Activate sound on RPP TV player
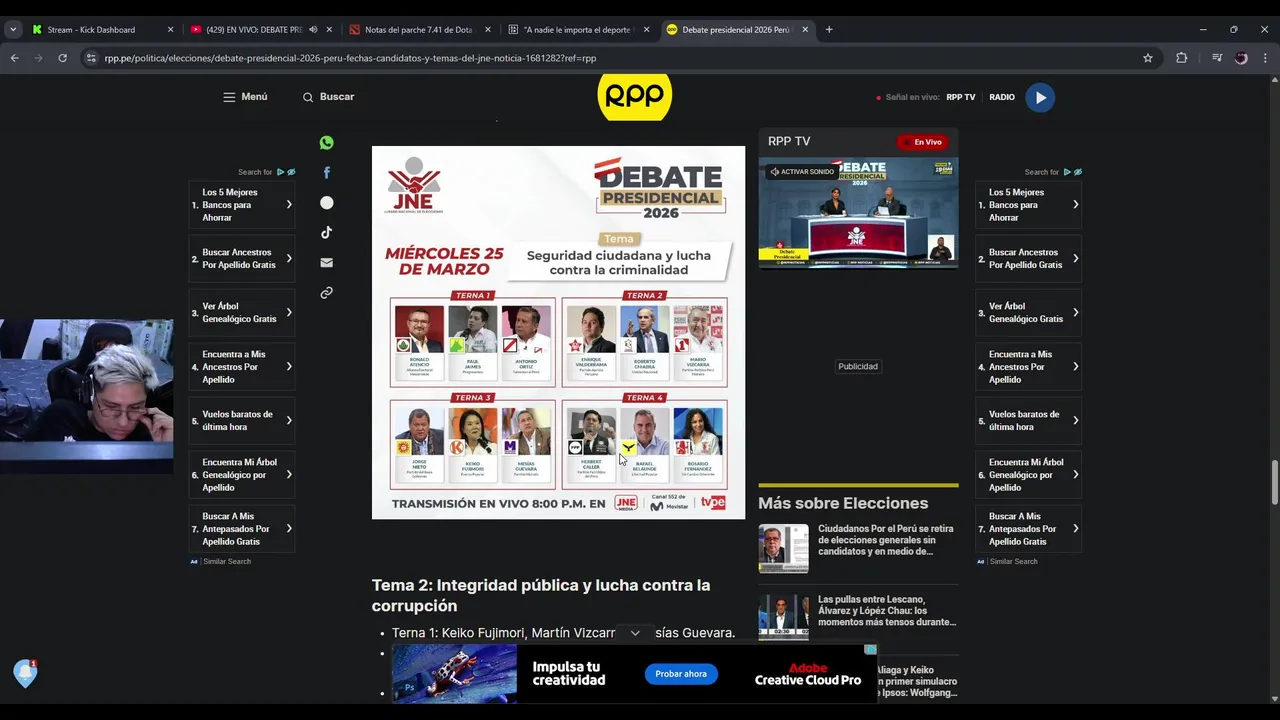The height and width of the screenshot is (720, 1280). coord(802,172)
